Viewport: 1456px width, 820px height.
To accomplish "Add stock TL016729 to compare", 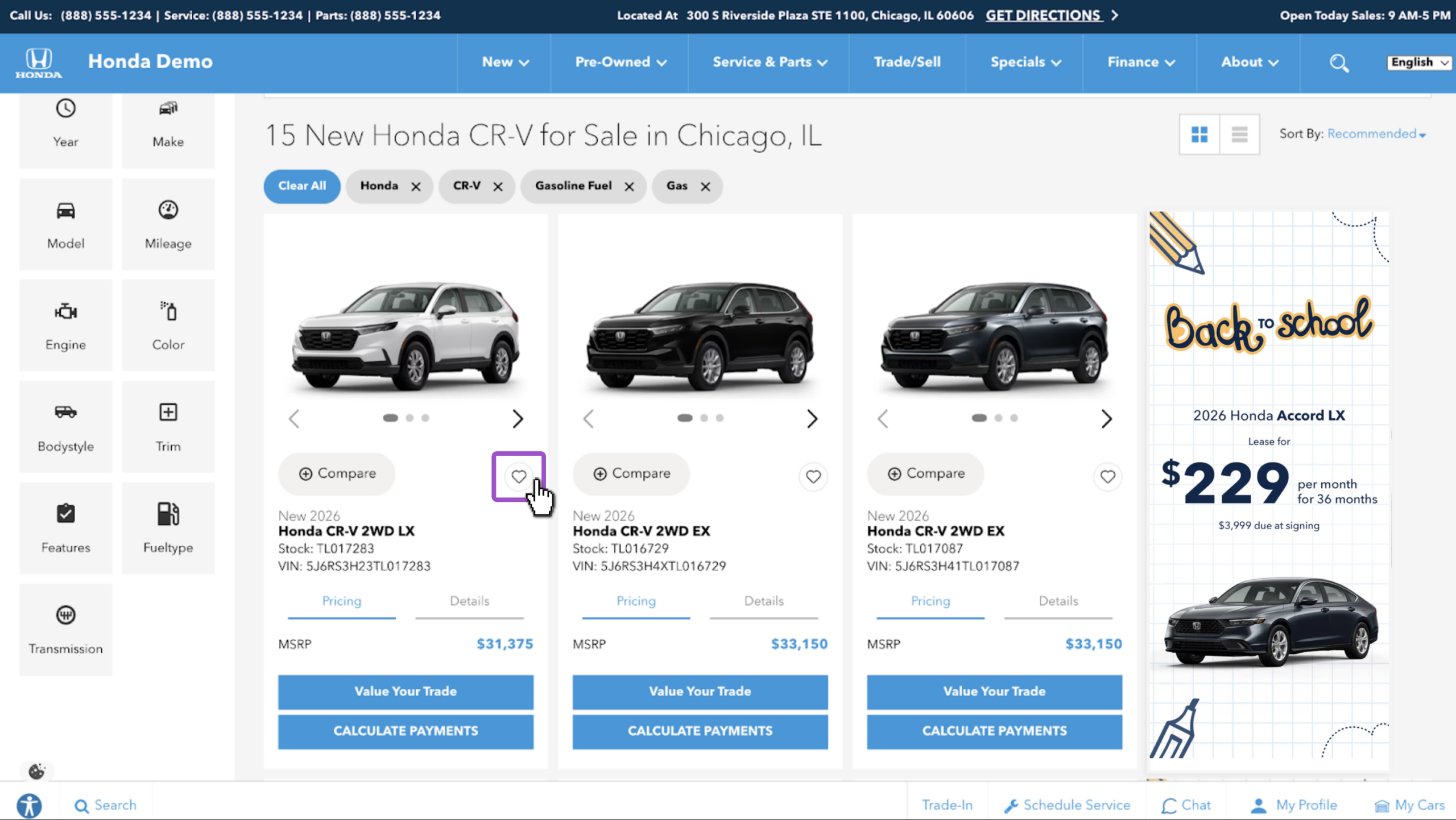I will 631,473.
